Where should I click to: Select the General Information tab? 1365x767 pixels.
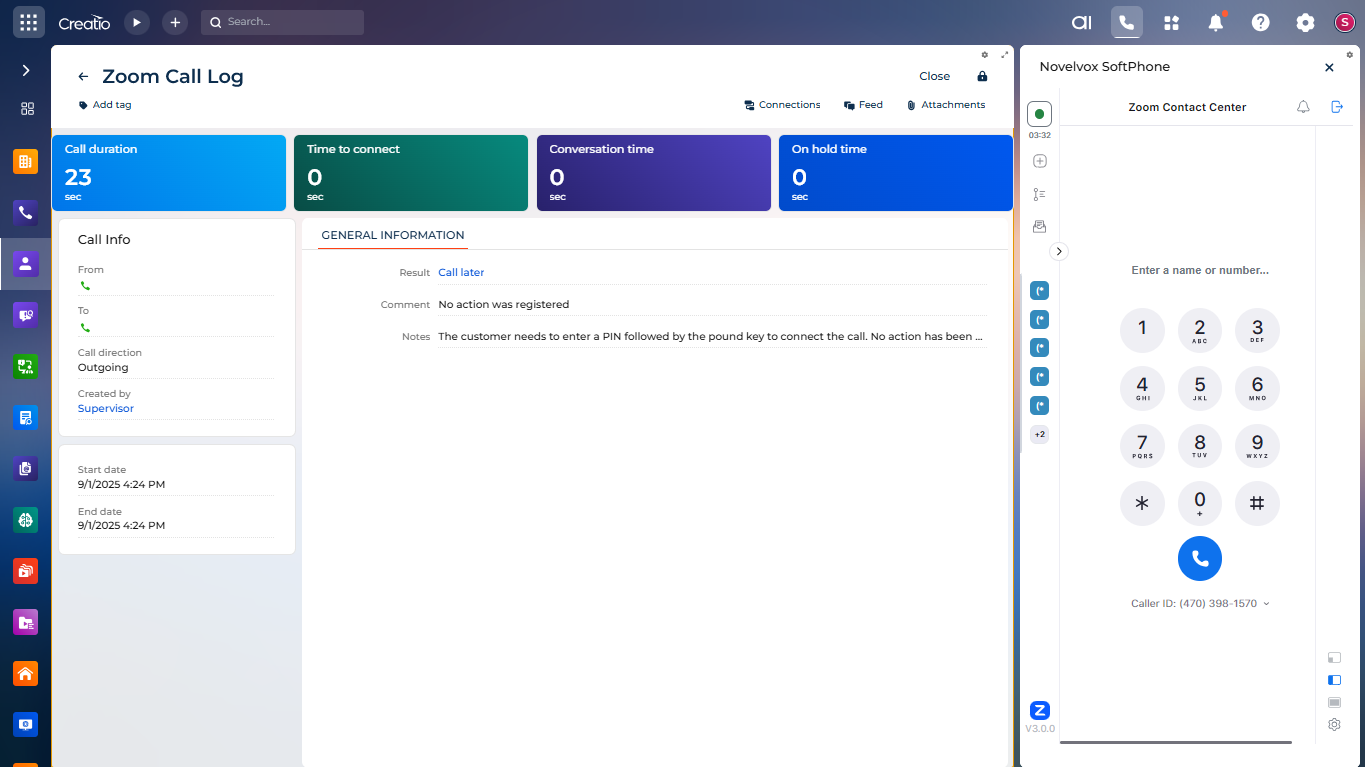[x=392, y=235]
